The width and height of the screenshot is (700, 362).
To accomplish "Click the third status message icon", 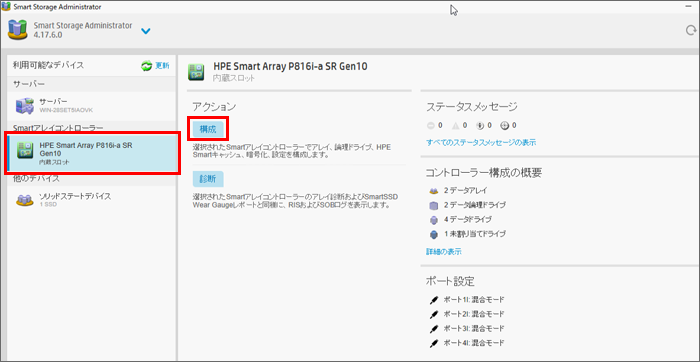I will [480, 125].
